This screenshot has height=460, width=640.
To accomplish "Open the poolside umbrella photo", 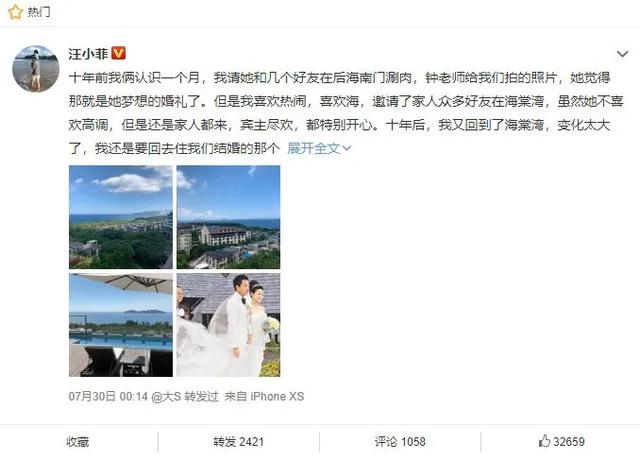I will (x=121, y=325).
